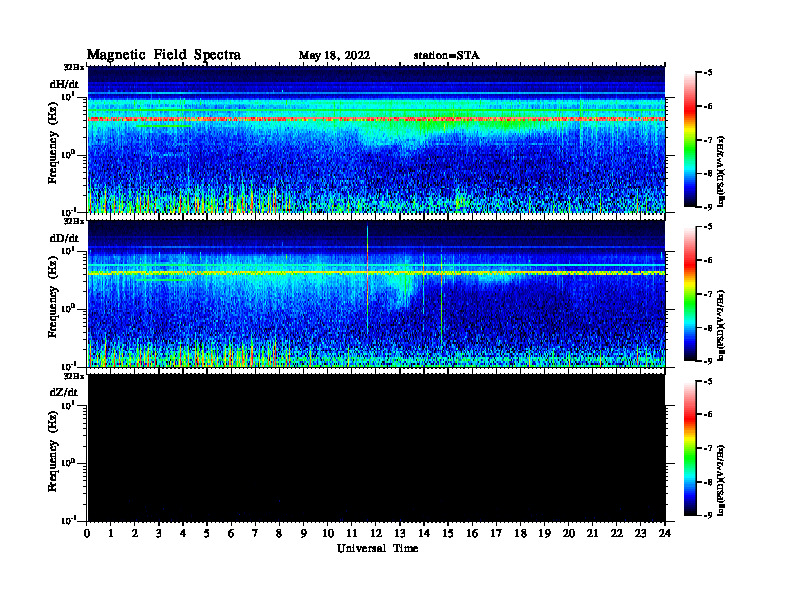The image size is (792, 612).
Task: Click the '-5' tick on the dH/dt color bar
Action: [x=708, y=73]
